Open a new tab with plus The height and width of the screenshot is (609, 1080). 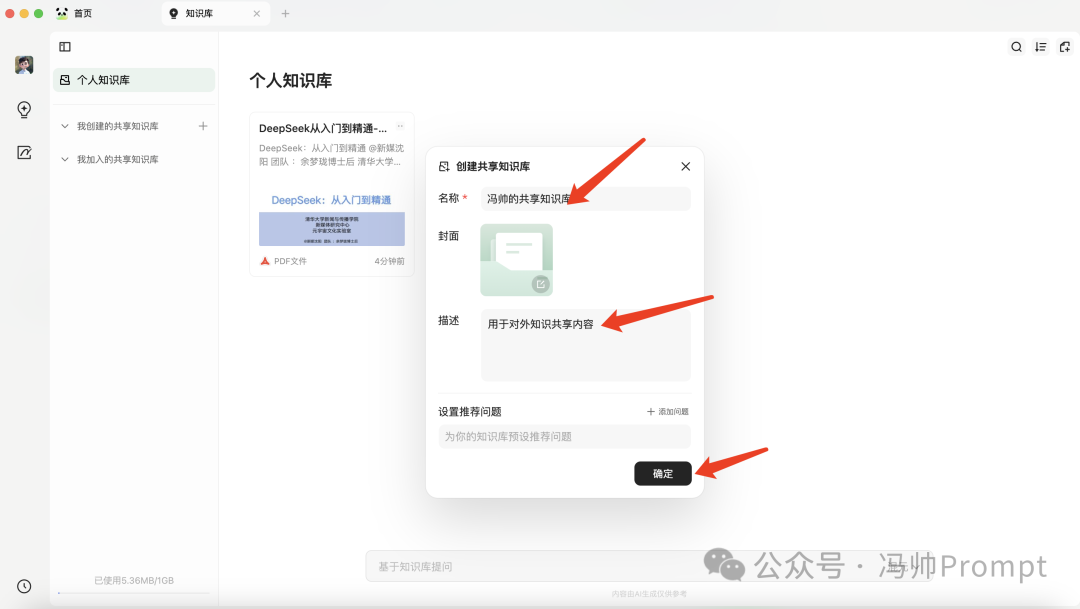click(285, 13)
